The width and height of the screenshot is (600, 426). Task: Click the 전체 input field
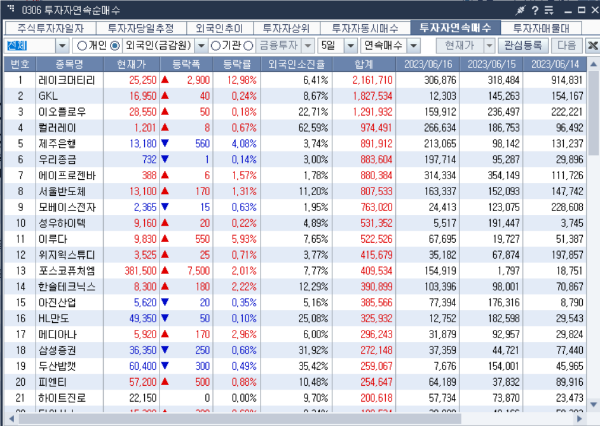(31, 46)
